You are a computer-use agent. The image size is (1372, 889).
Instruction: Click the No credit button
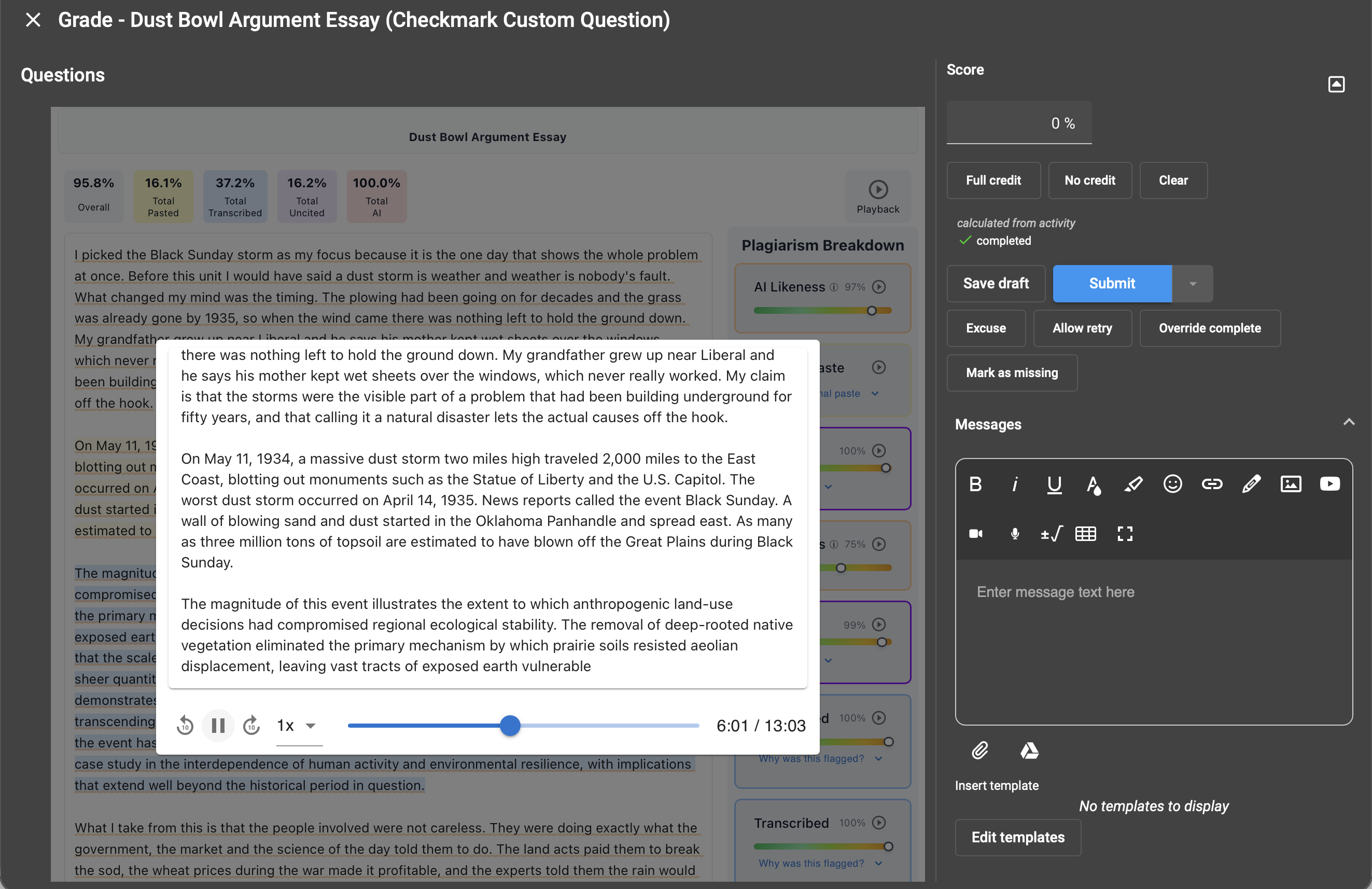(1089, 180)
